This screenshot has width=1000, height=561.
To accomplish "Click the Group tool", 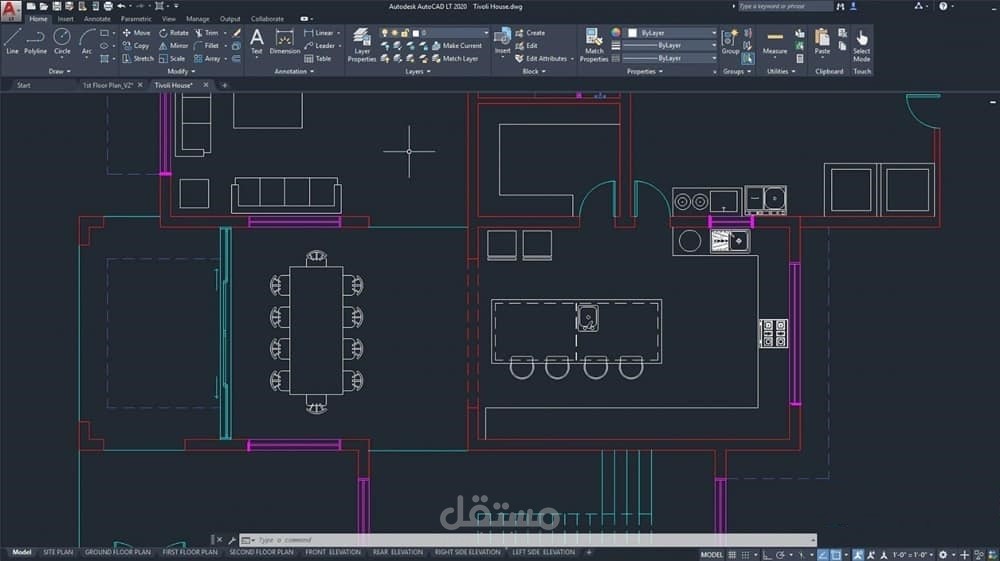I will (730, 42).
